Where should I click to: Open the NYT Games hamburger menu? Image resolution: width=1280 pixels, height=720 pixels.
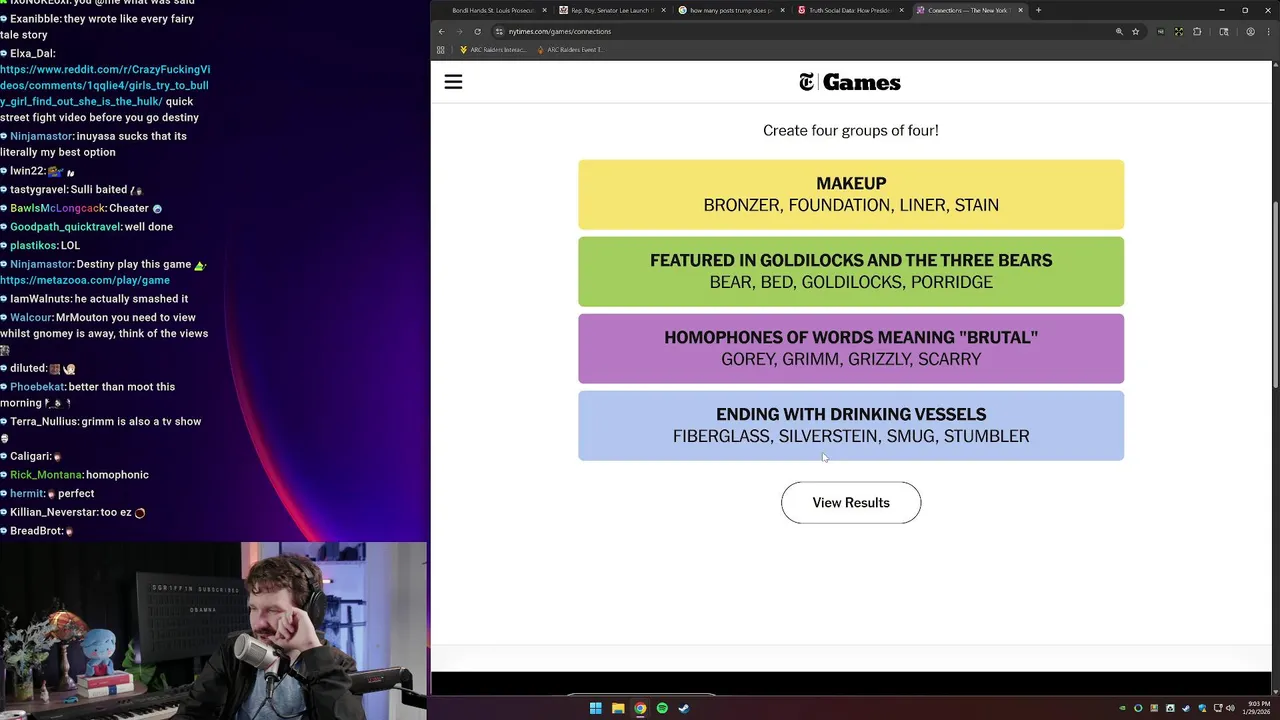pyautogui.click(x=453, y=82)
